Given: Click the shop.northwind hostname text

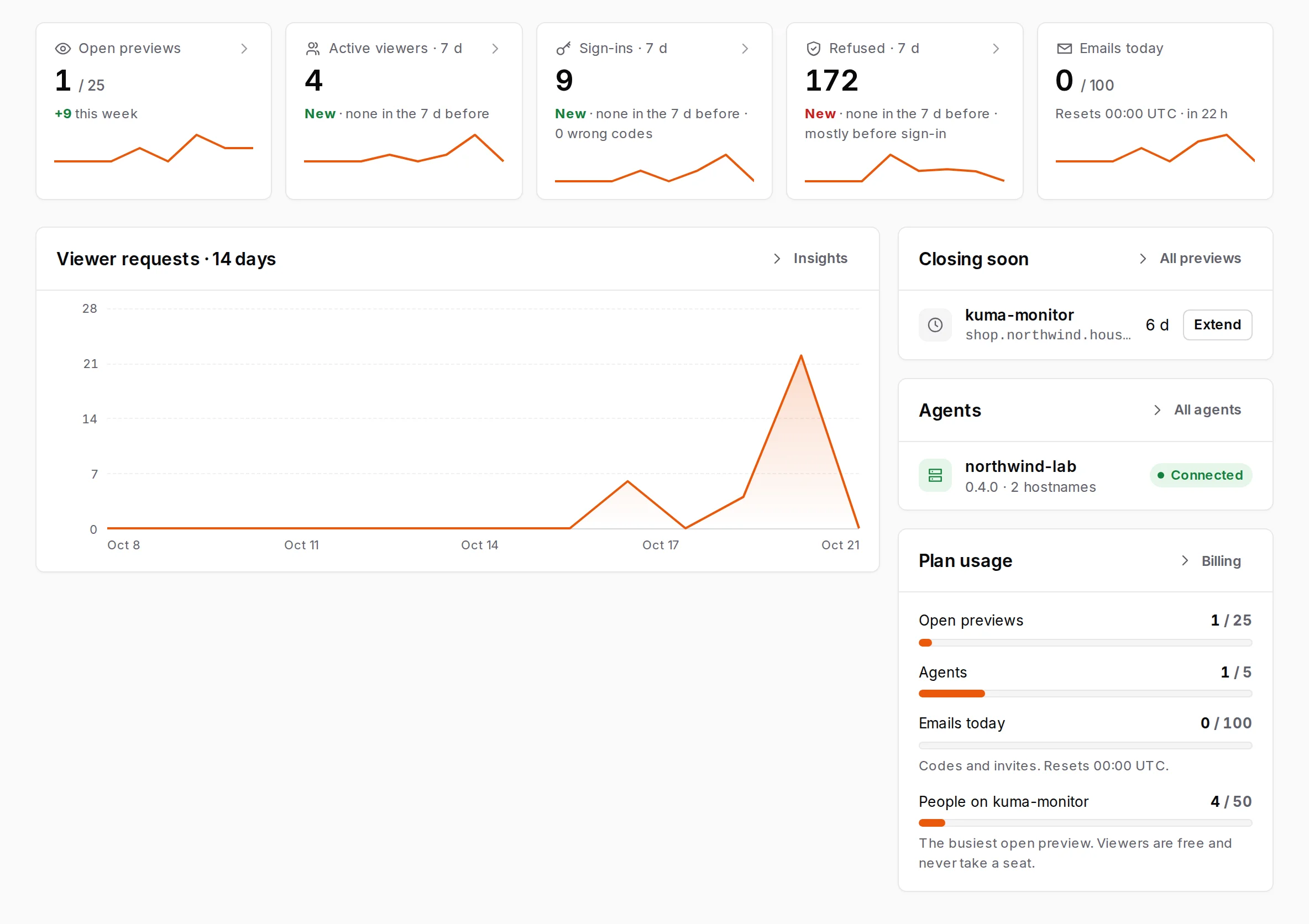Looking at the screenshot, I should click(1048, 334).
